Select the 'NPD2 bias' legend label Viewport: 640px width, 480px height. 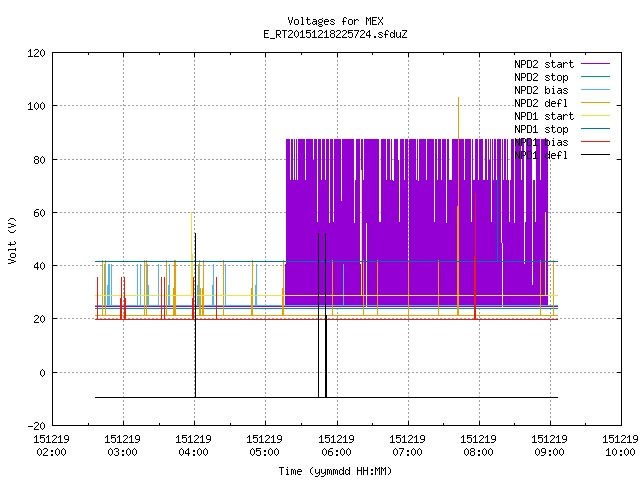coord(541,90)
